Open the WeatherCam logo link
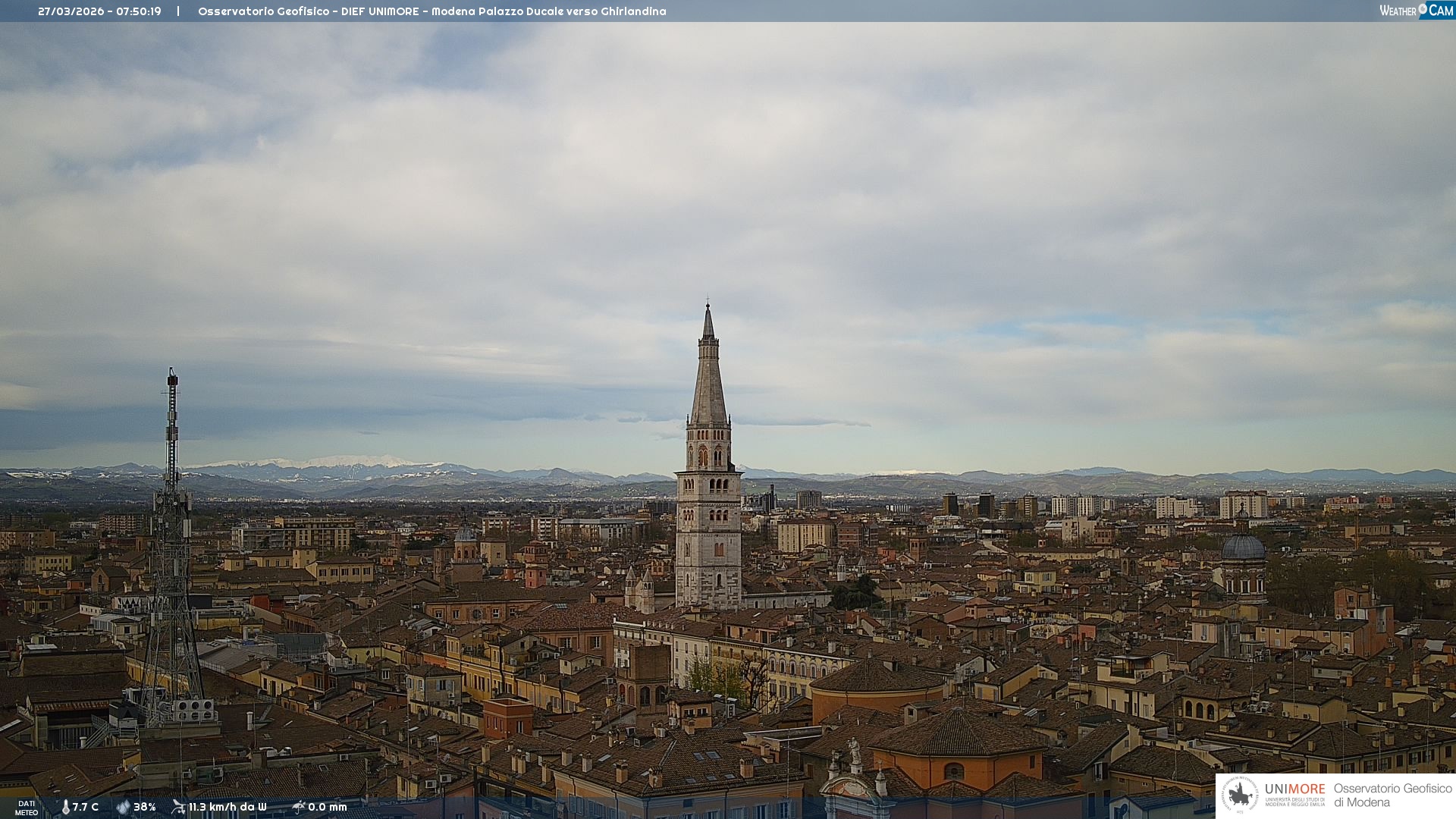 [1415, 11]
